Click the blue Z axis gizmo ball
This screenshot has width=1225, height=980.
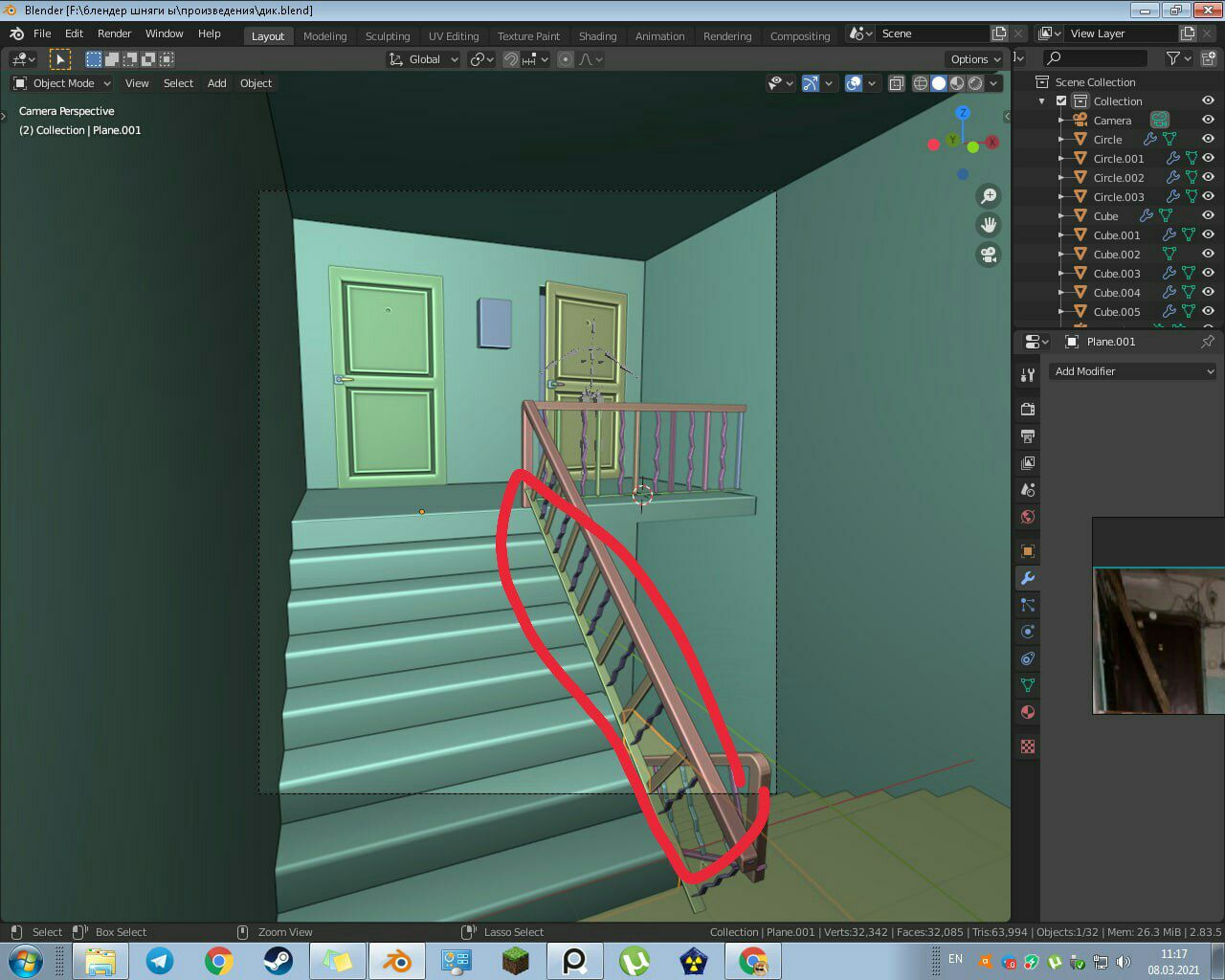tap(963, 113)
